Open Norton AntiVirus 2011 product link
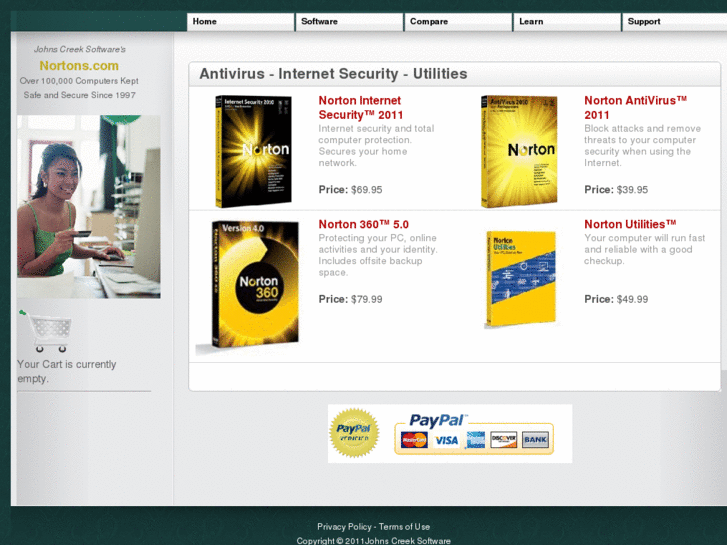Screen dimensions: 727x545 (x=635, y=108)
